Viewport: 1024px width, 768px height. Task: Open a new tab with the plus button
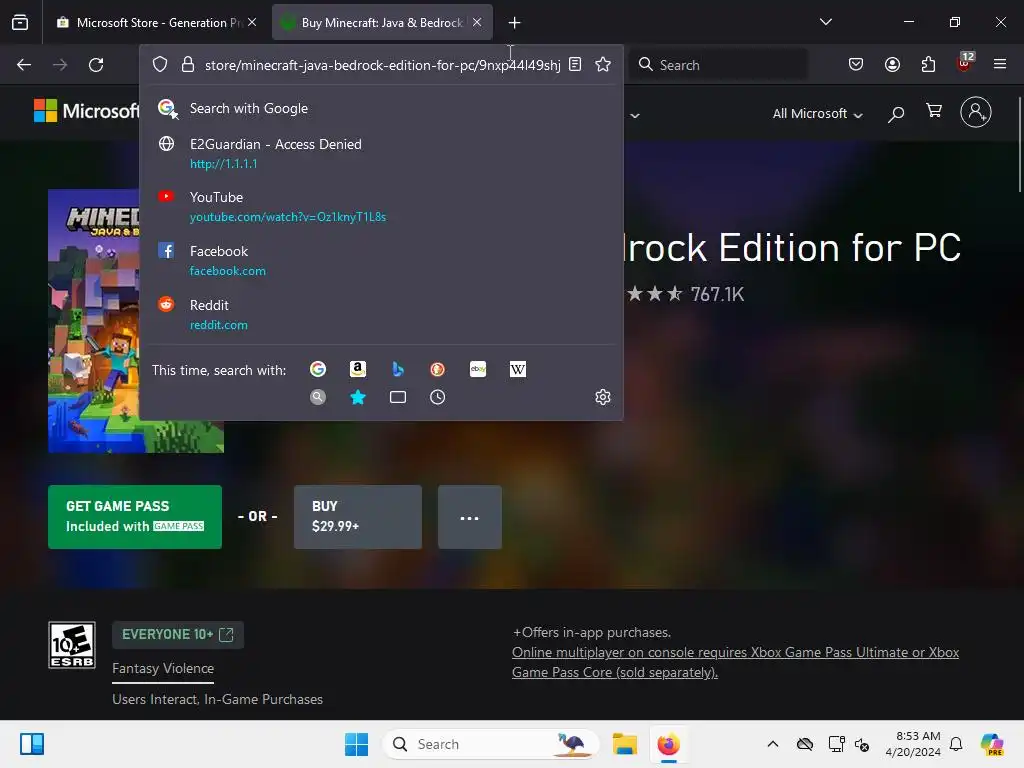click(515, 23)
